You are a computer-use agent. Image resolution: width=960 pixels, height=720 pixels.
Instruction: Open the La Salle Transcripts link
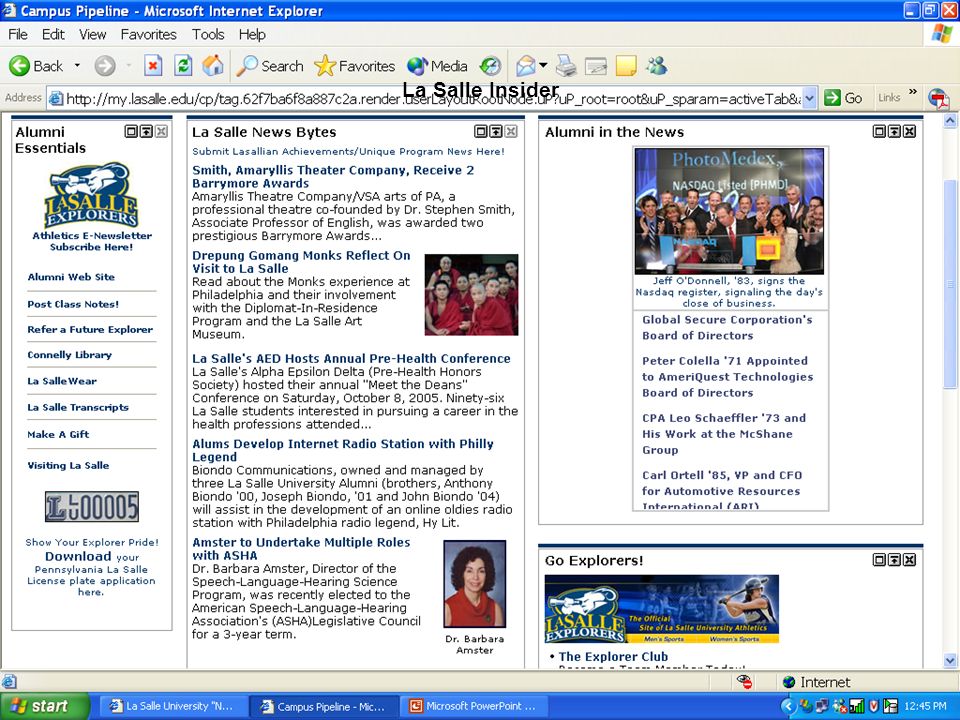pyautogui.click(x=78, y=407)
